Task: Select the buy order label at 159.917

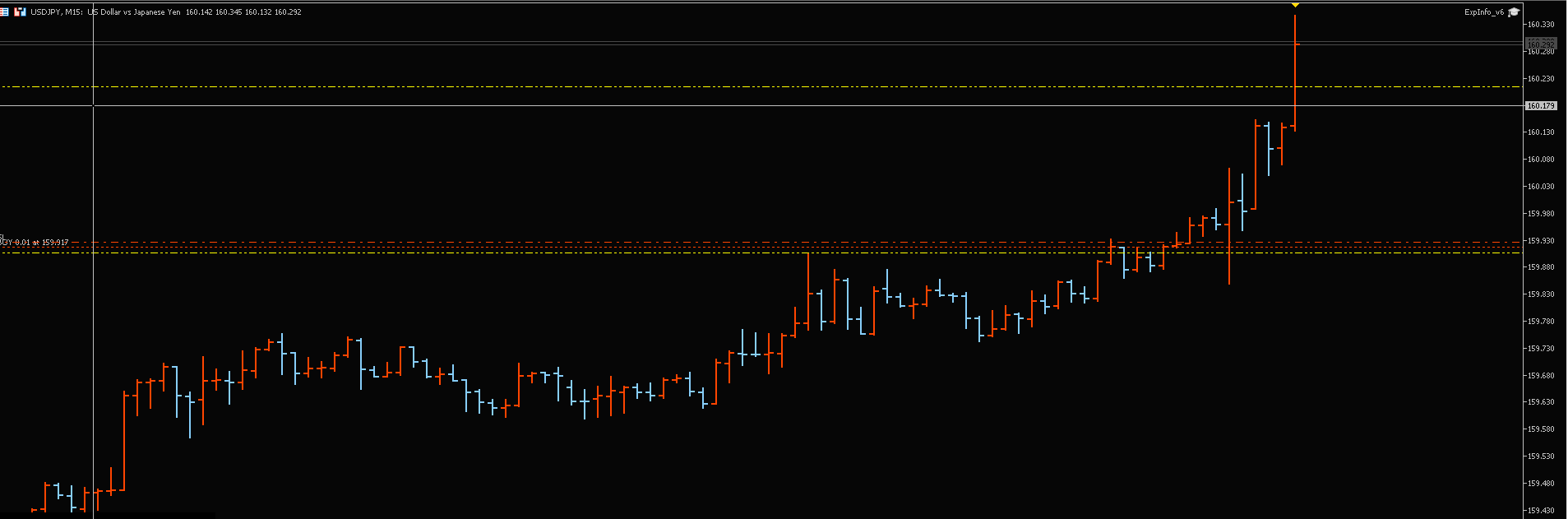Action: (x=35, y=242)
